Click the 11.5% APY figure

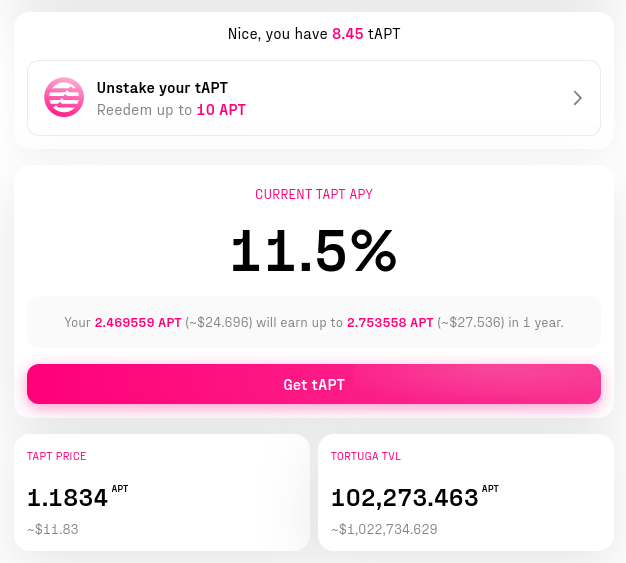click(x=314, y=251)
